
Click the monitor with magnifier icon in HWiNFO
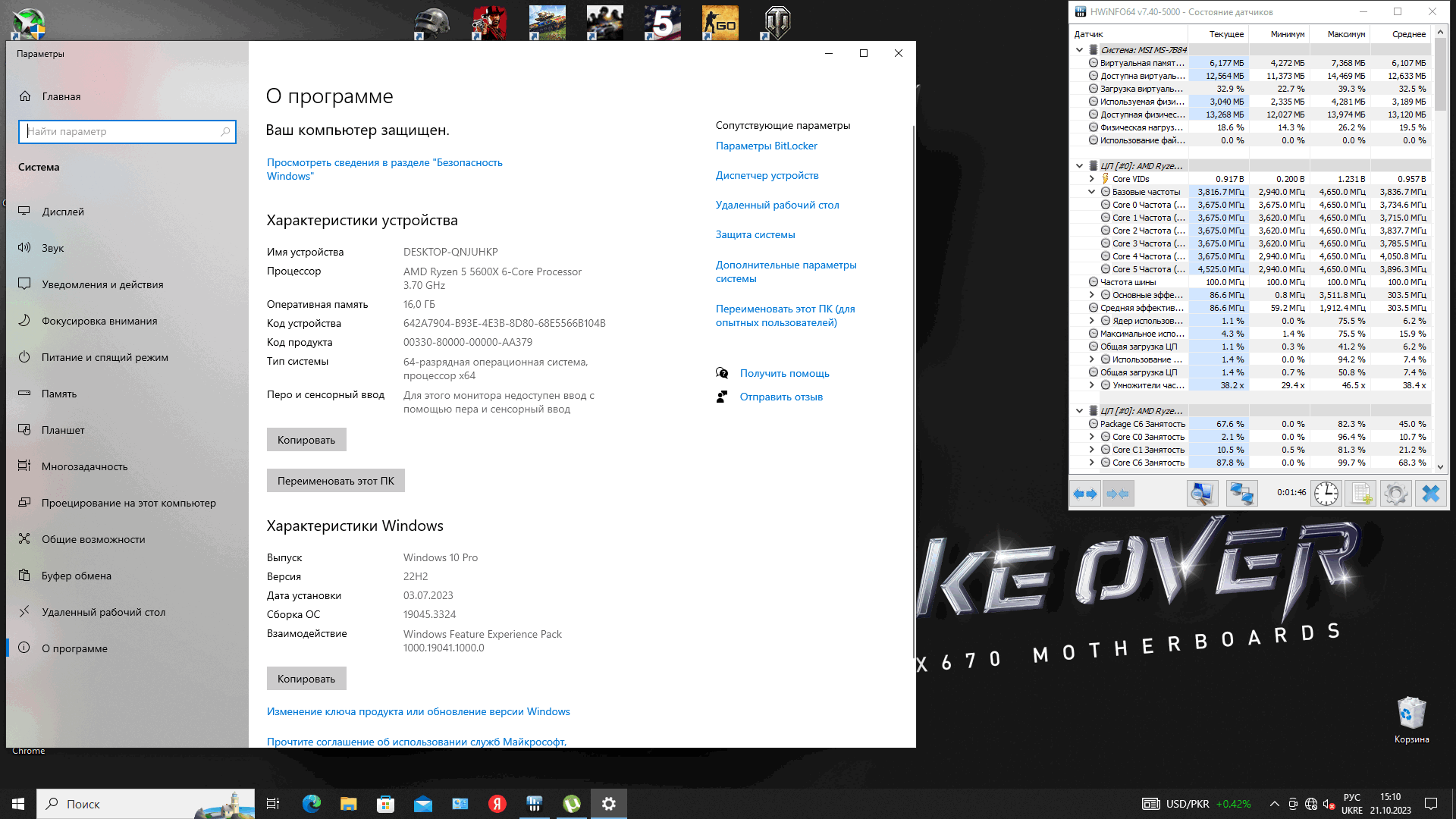pos(1202,494)
